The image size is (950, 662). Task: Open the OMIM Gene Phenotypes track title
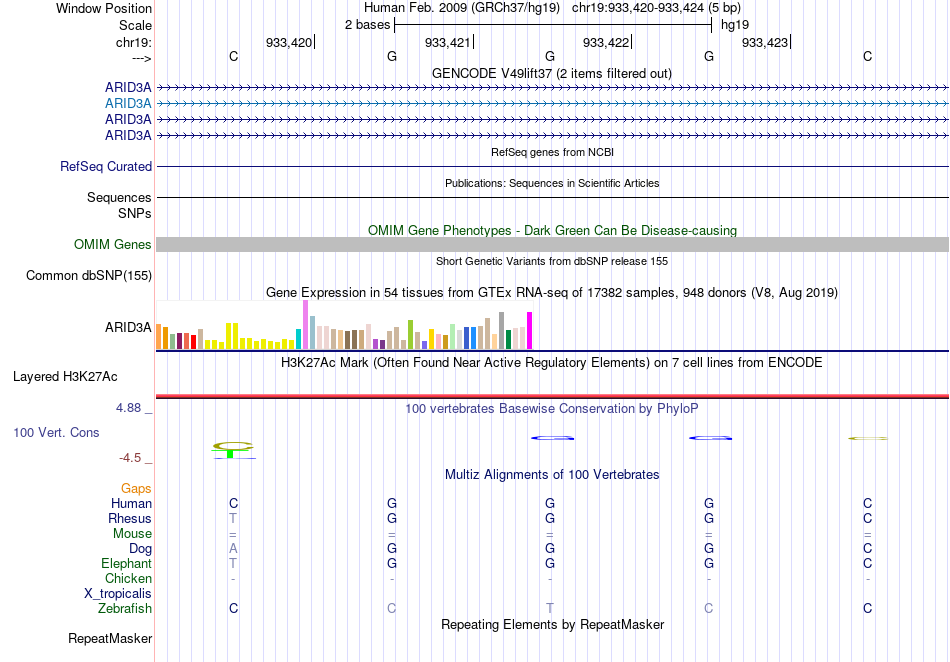click(x=552, y=230)
